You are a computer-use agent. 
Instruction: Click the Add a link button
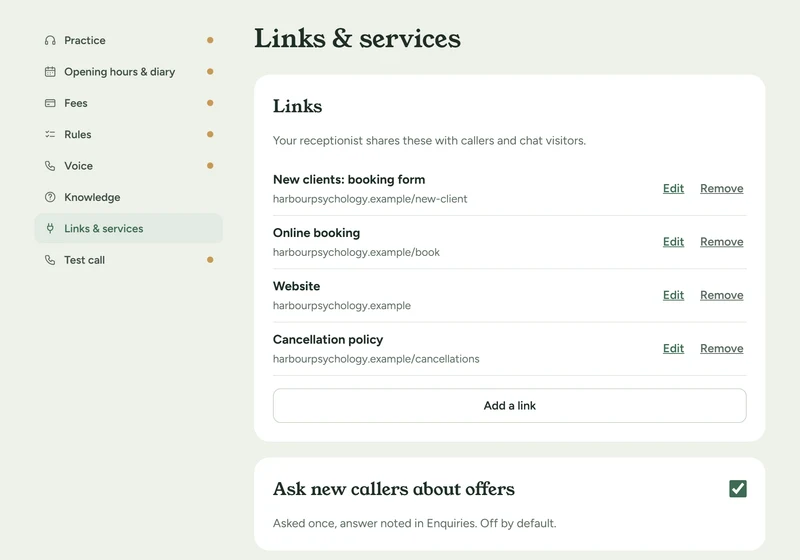[510, 405]
